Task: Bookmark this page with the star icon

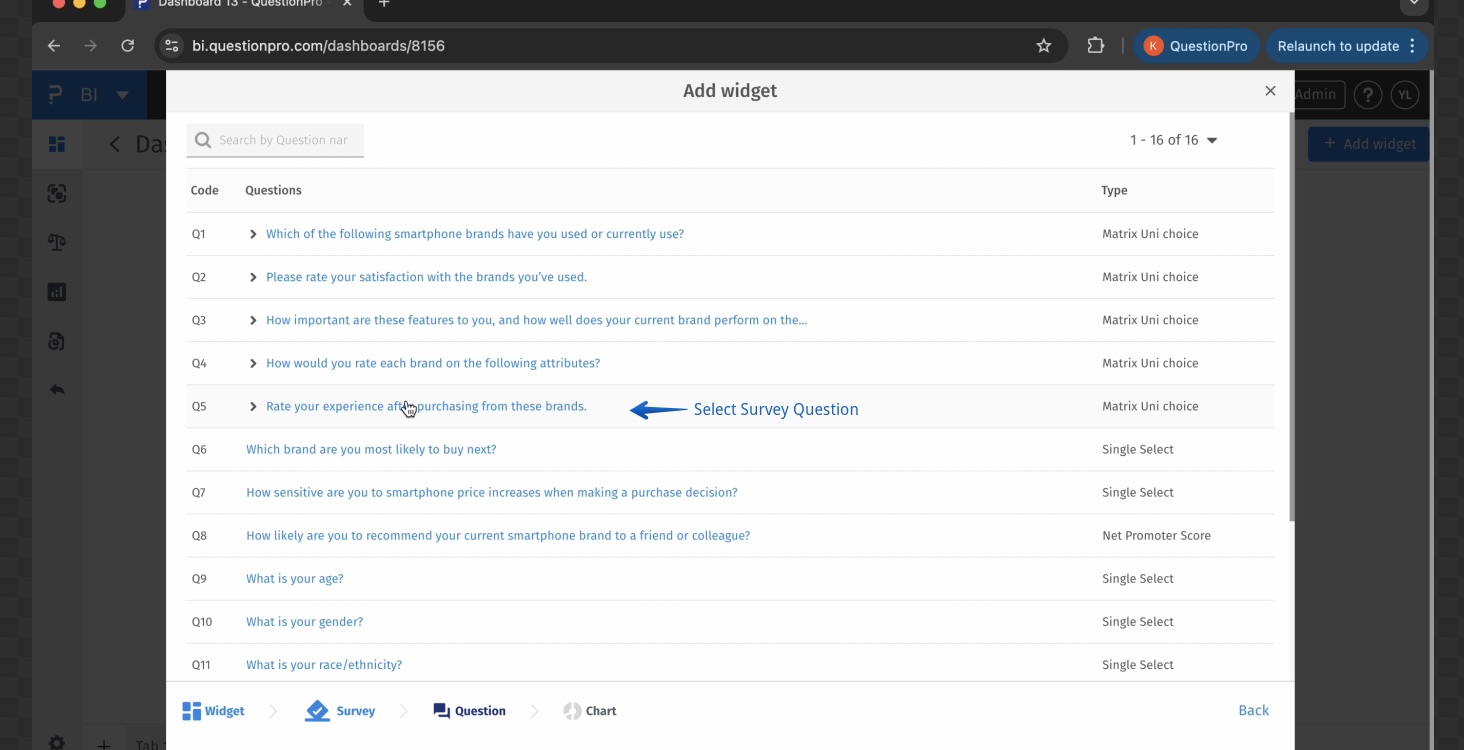Action: pos(1043,46)
